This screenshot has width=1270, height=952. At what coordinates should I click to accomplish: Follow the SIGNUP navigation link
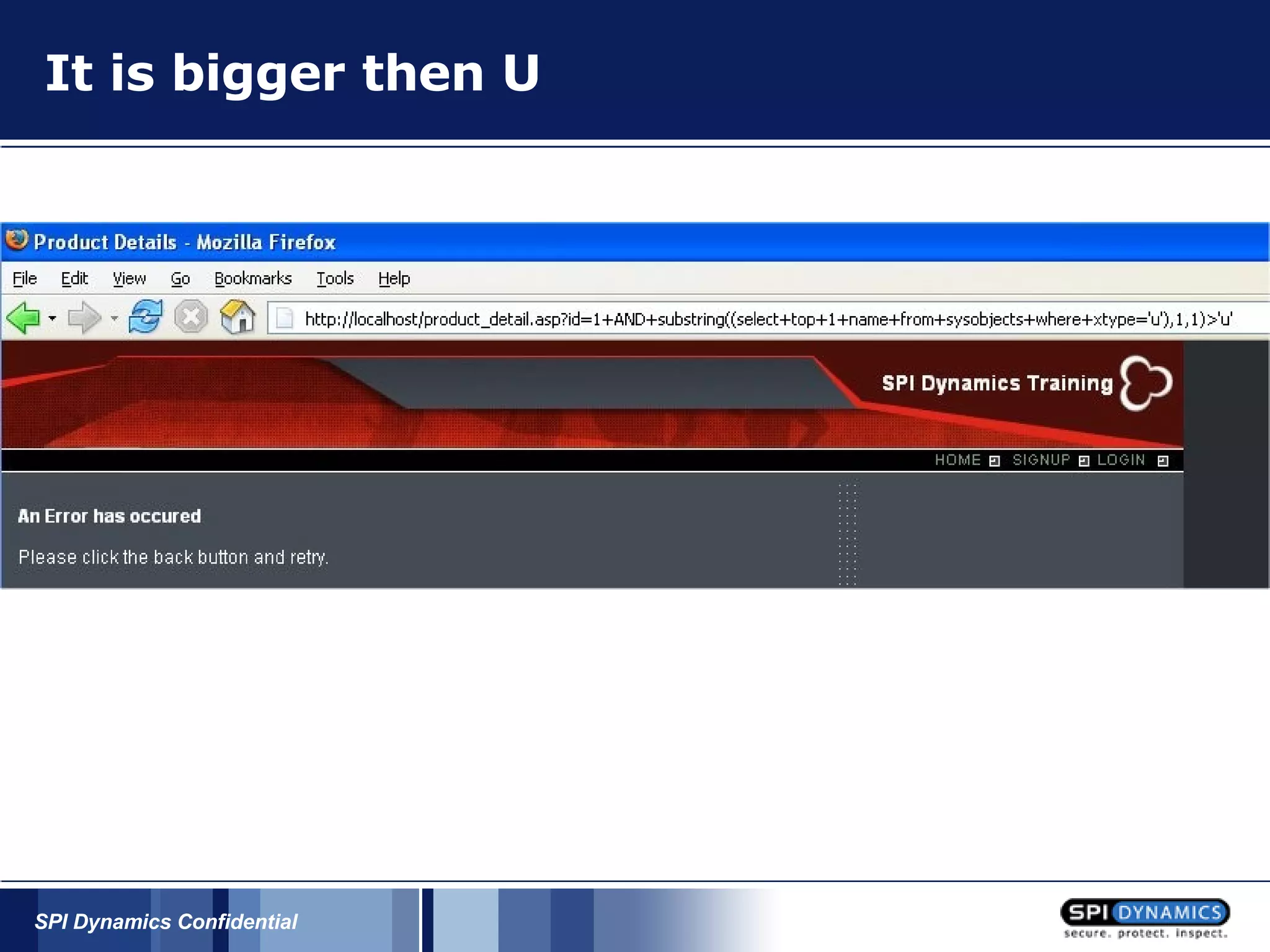[1041, 460]
